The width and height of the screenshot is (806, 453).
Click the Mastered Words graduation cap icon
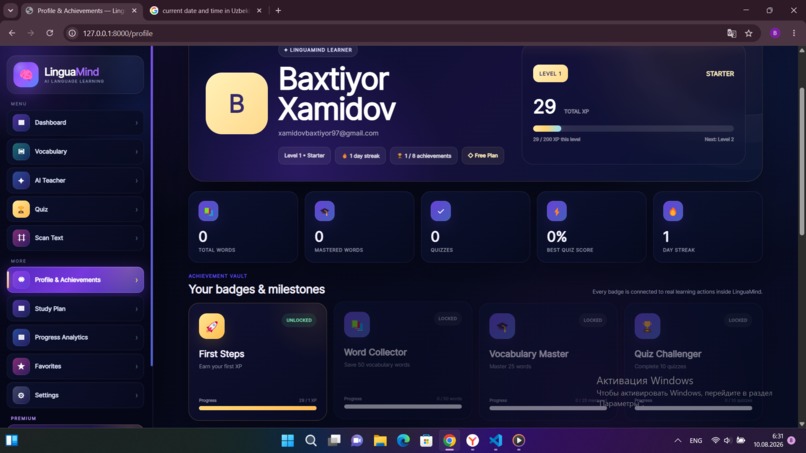pyautogui.click(x=324, y=211)
